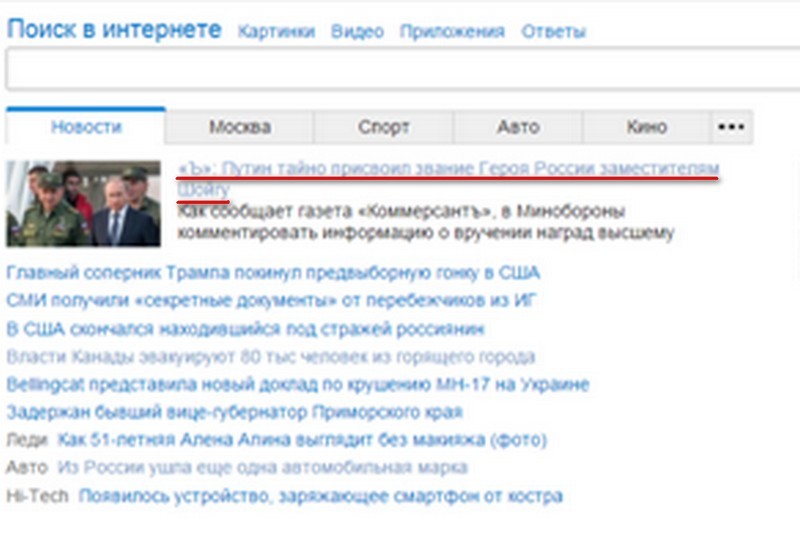Open the Приложения search link

pyautogui.click(x=452, y=32)
